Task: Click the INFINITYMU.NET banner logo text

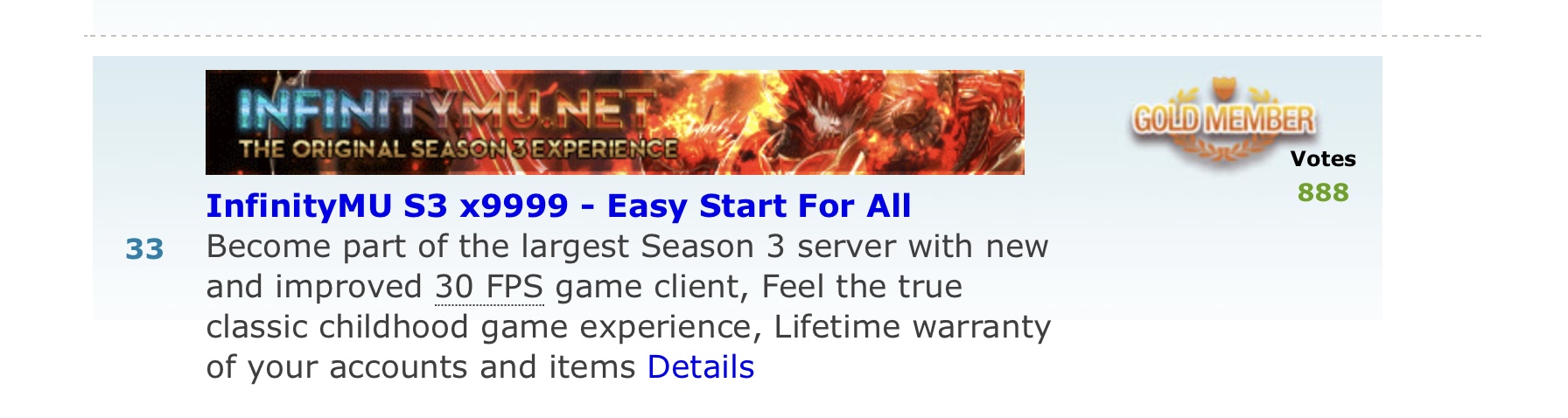Action: [444, 109]
